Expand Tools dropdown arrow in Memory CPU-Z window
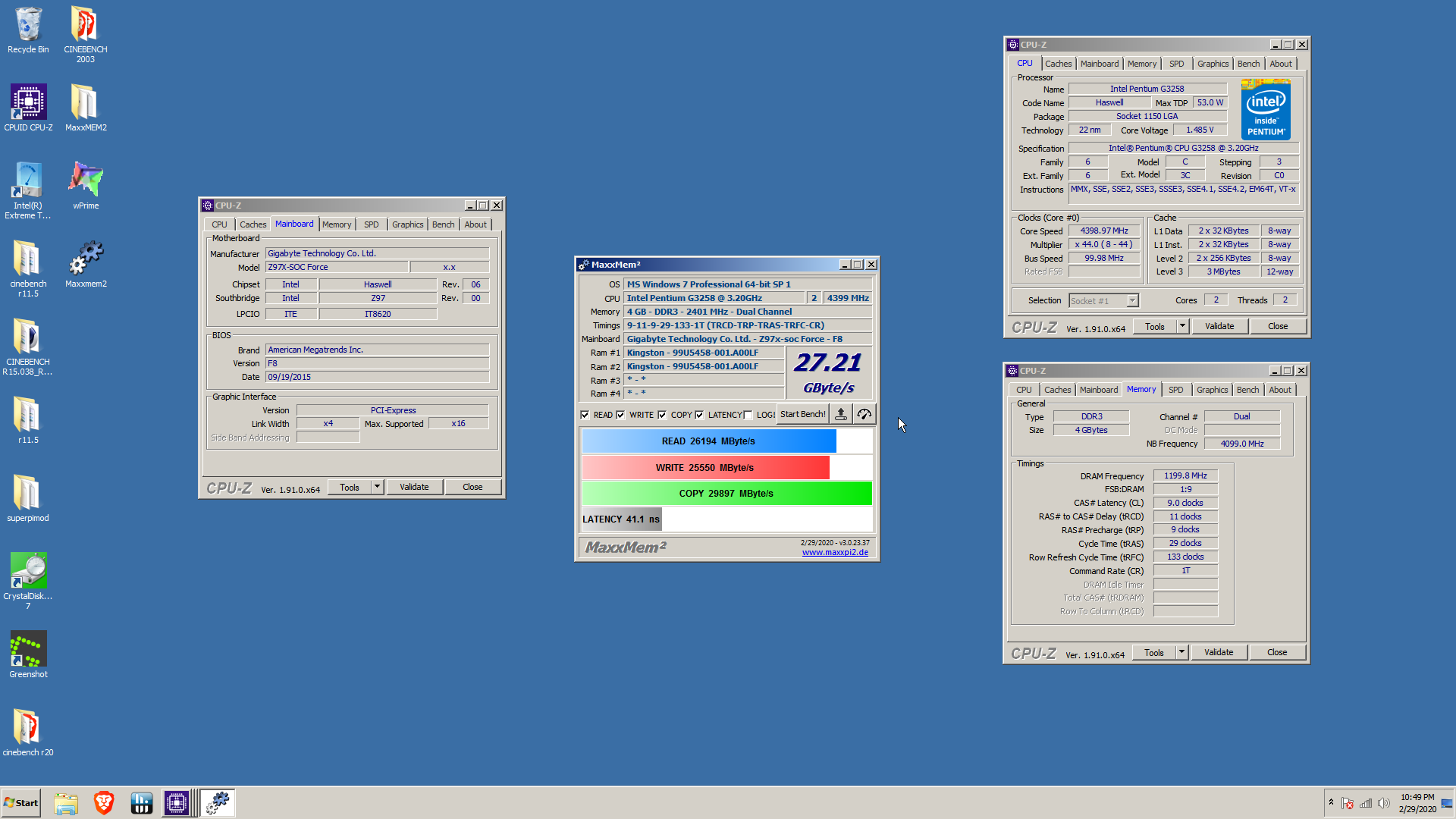Screen dimensions: 1456x819 click(x=1181, y=652)
